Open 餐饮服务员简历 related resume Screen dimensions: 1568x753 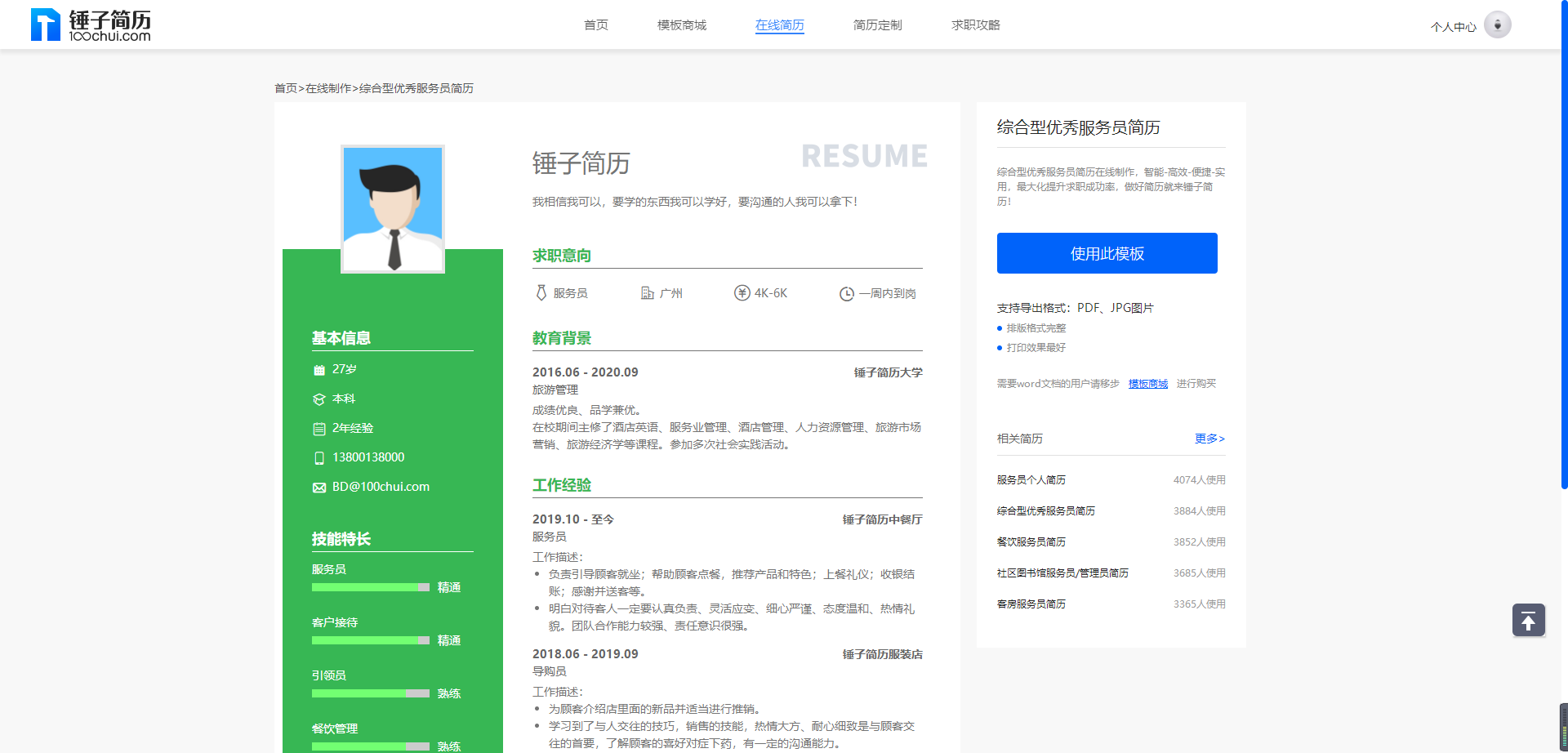[1031, 542]
